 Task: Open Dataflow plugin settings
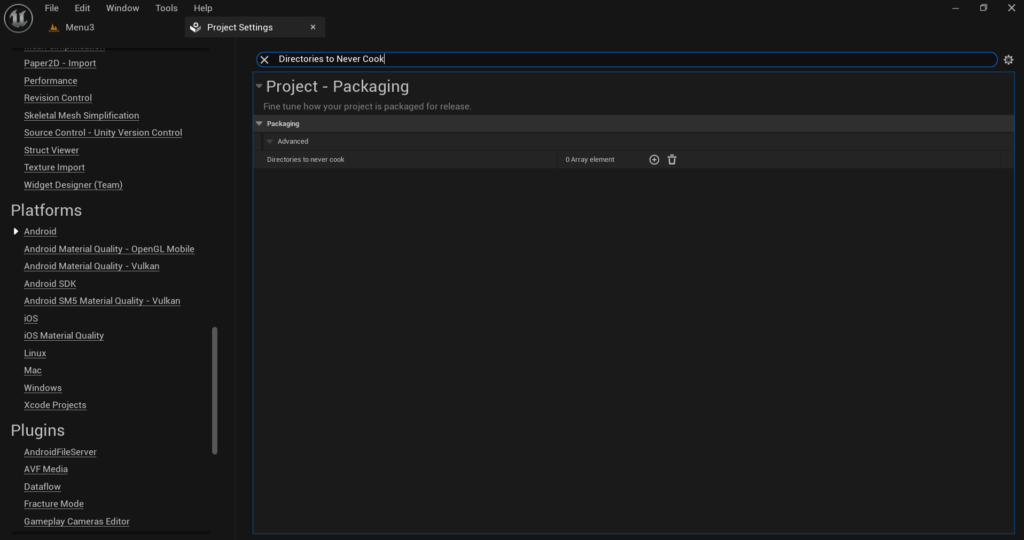tap(42, 486)
